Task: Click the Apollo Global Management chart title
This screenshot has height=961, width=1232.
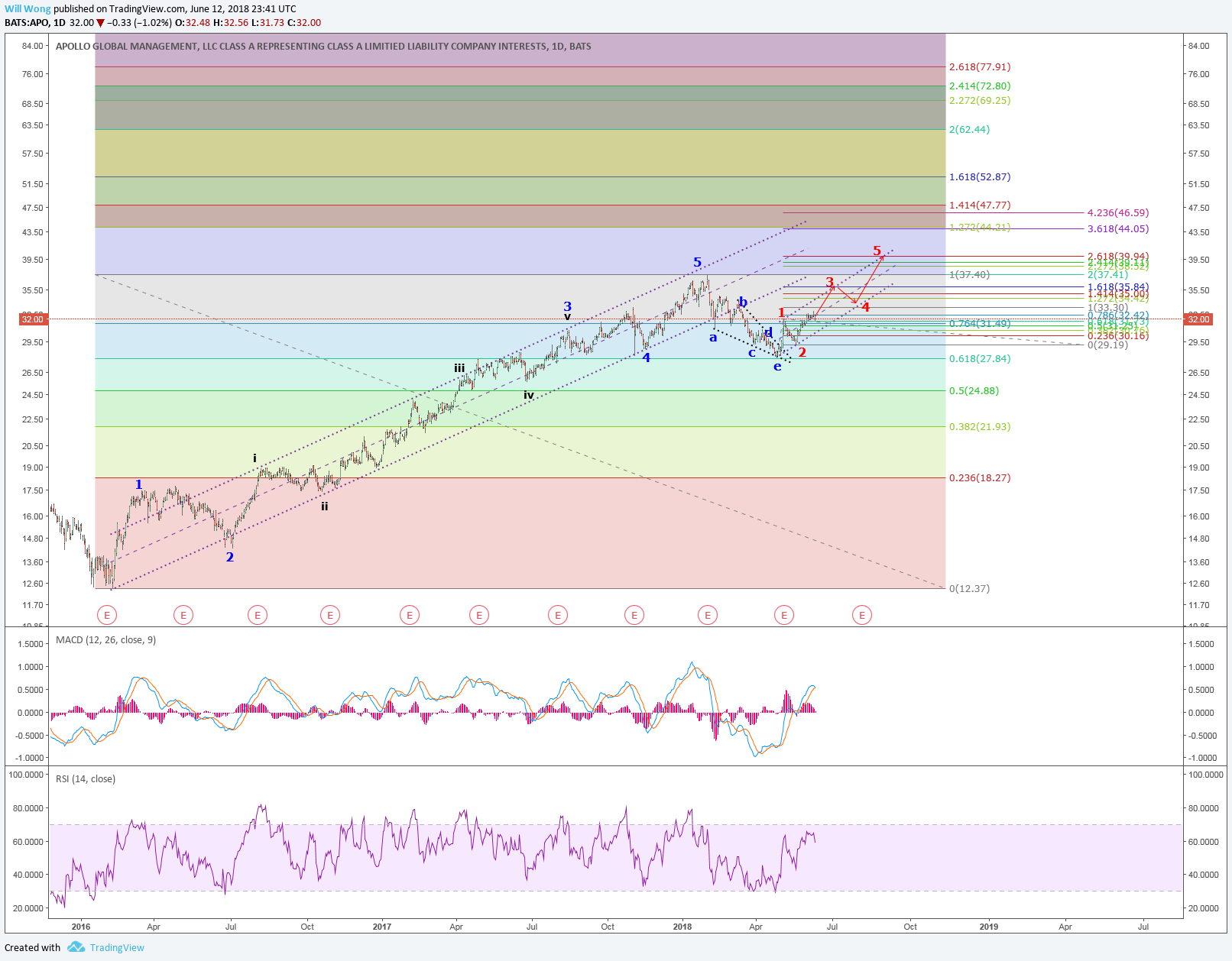Action: (x=323, y=47)
